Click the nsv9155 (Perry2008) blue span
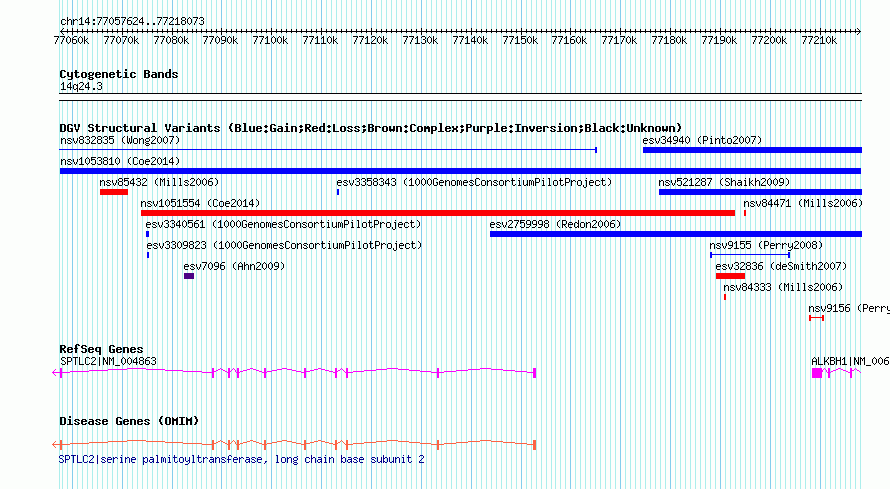 [x=750, y=255]
